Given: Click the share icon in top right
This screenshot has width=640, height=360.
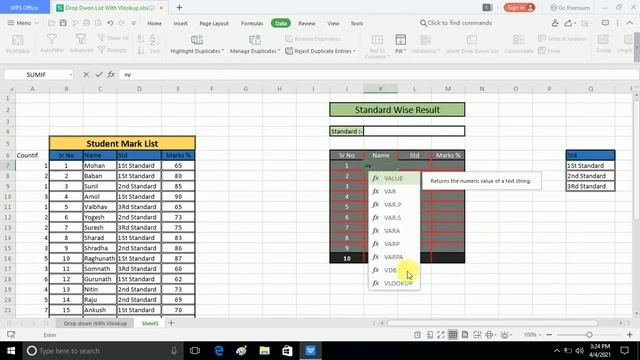Looking at the screenshot, I should pos(568,23).
